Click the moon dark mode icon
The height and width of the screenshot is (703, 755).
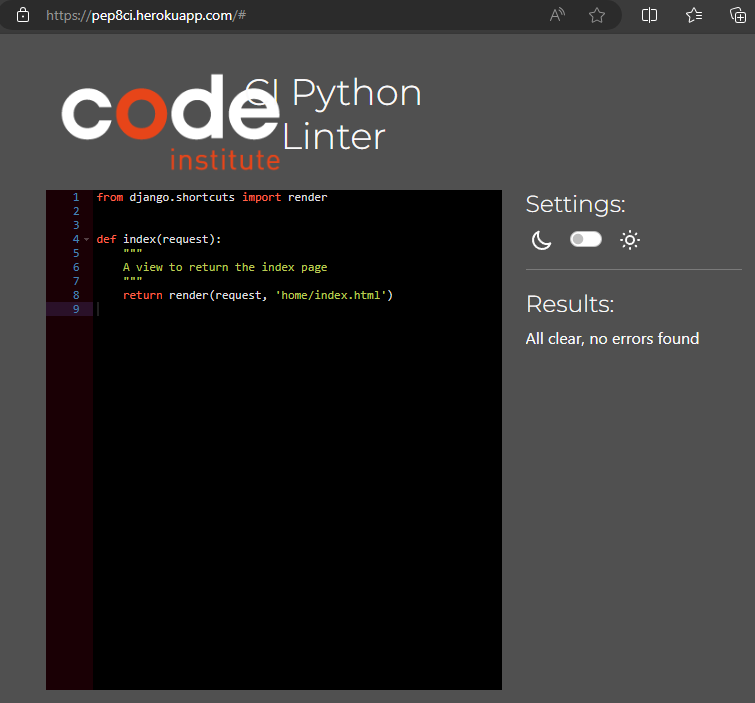tap(541, 240)
